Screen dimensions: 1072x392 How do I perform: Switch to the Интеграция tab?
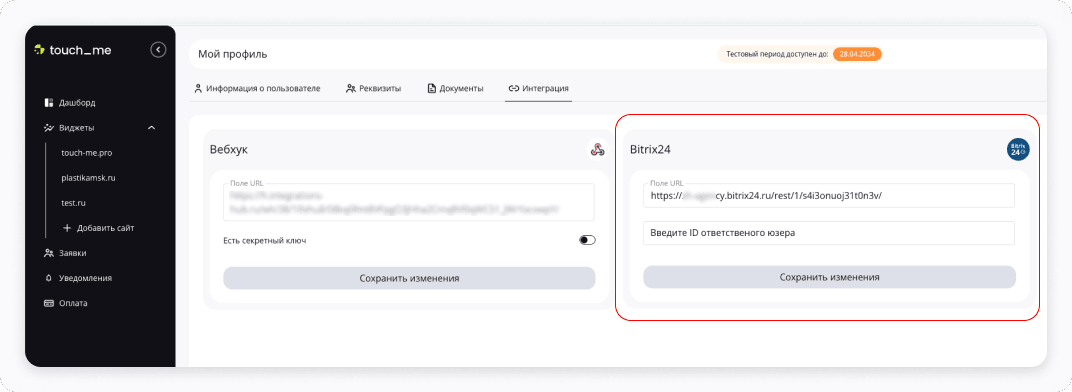[x=539, y=88]
